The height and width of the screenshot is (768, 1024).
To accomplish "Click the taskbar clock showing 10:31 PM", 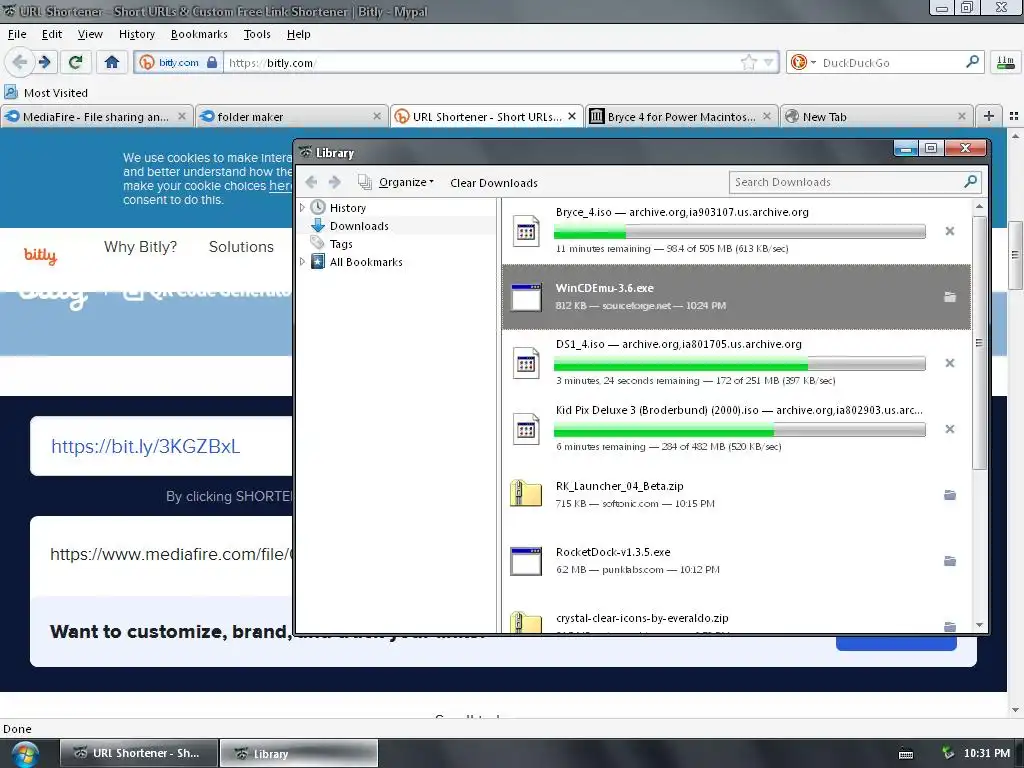I will pyautogui.click(x=986, y=753).
